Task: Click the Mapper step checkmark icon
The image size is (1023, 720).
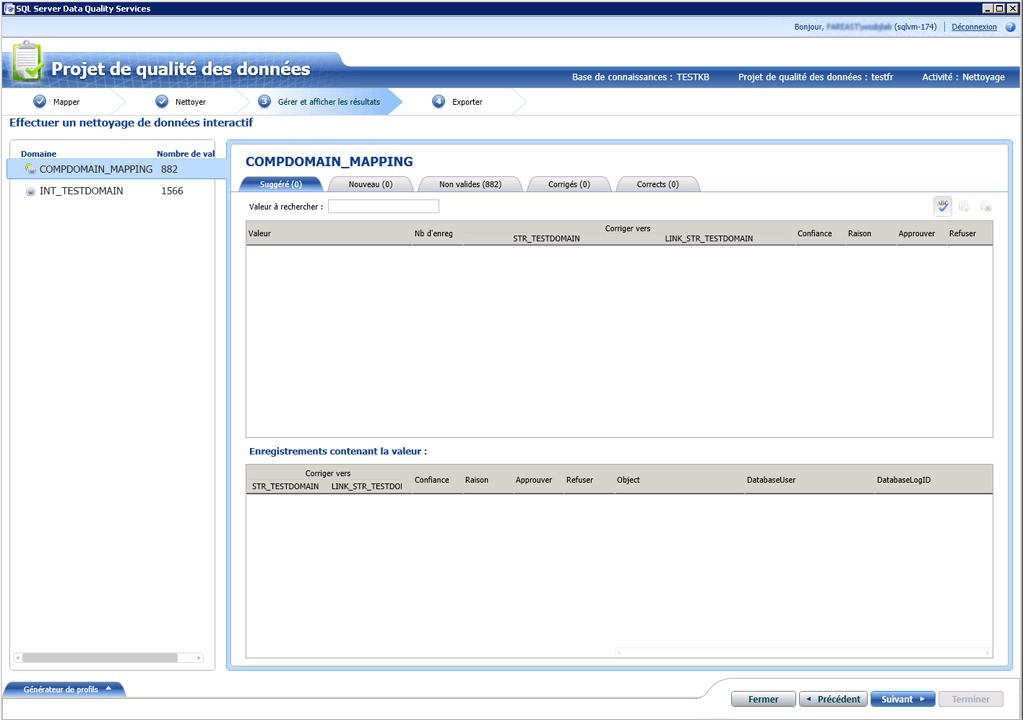Action: coord(40,101)
